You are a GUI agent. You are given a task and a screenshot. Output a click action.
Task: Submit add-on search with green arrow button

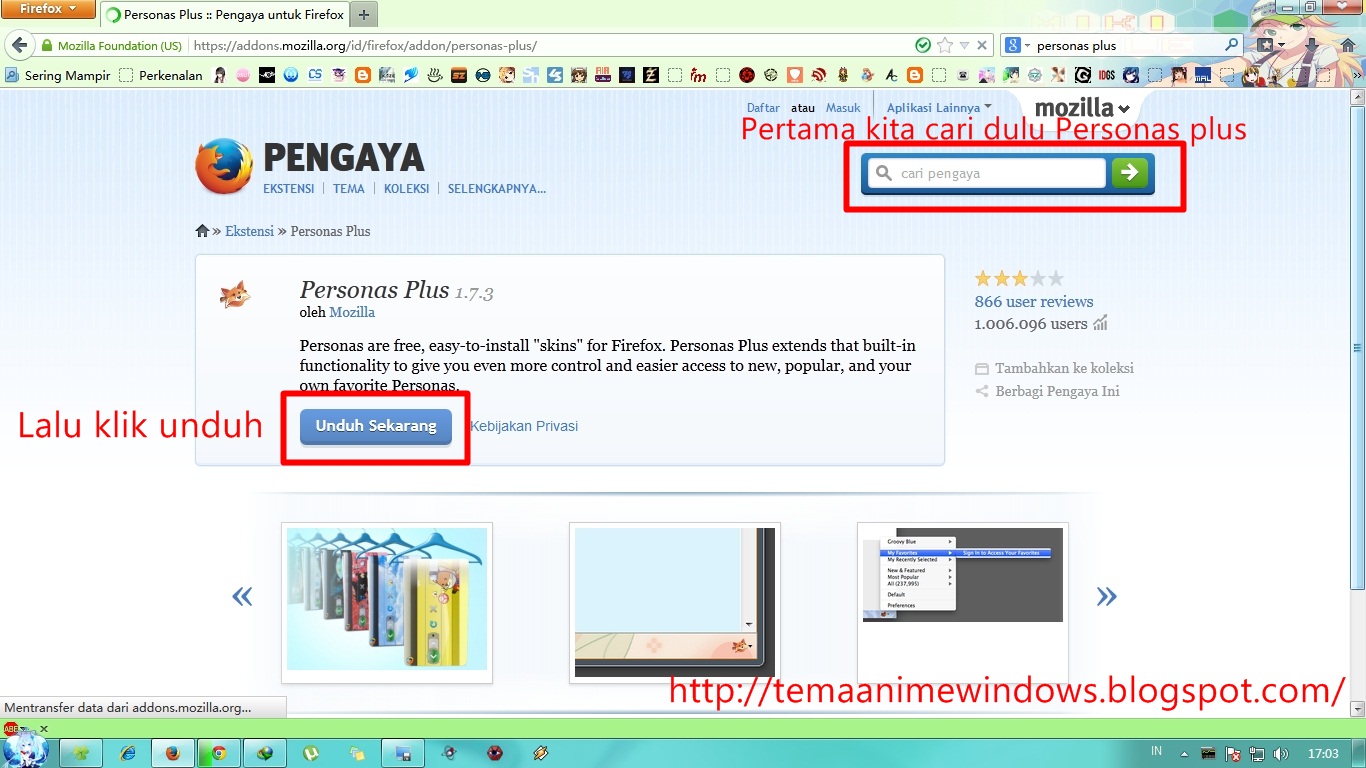pyautogui.click(x=1130, y=173)
